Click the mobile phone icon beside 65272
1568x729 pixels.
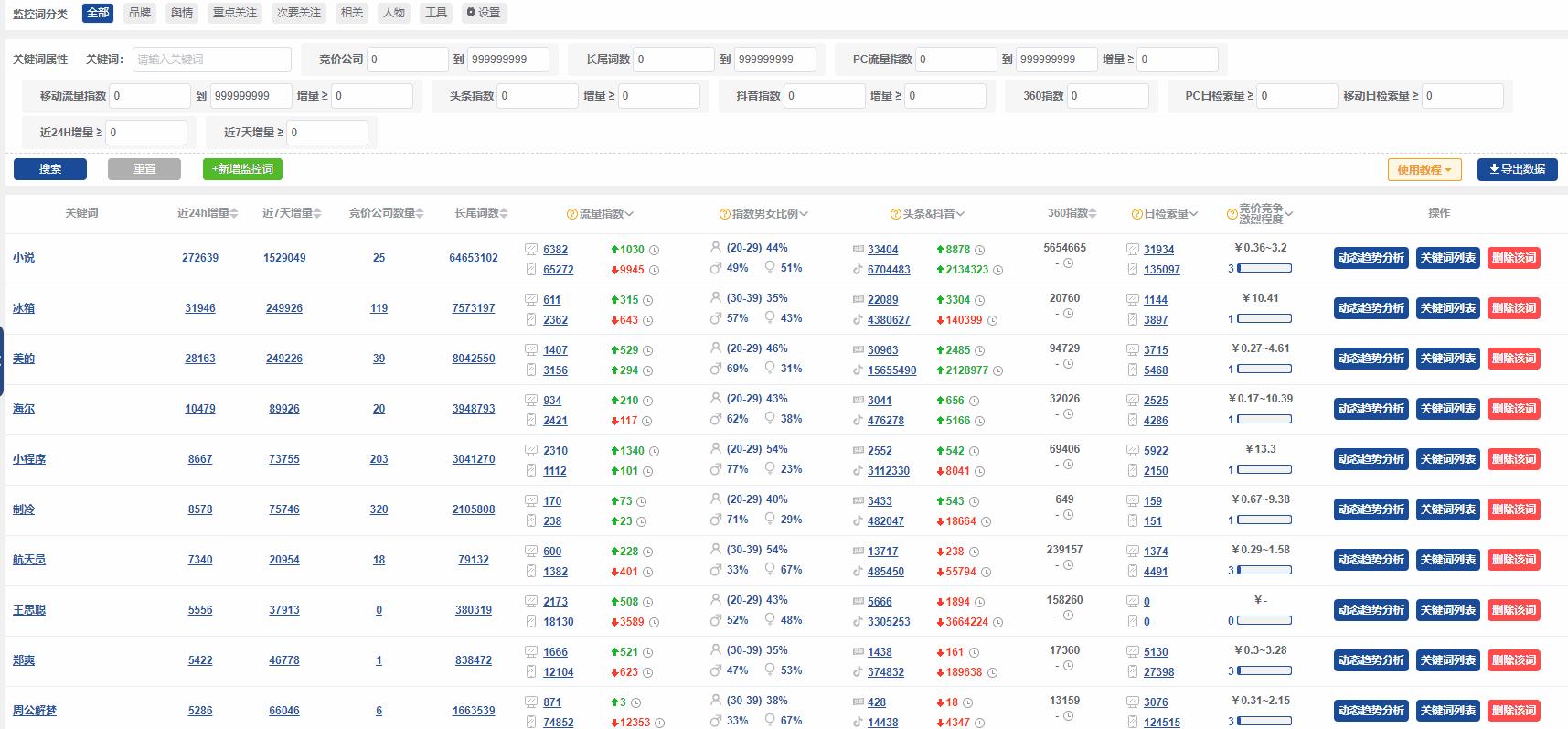point(531,270)
